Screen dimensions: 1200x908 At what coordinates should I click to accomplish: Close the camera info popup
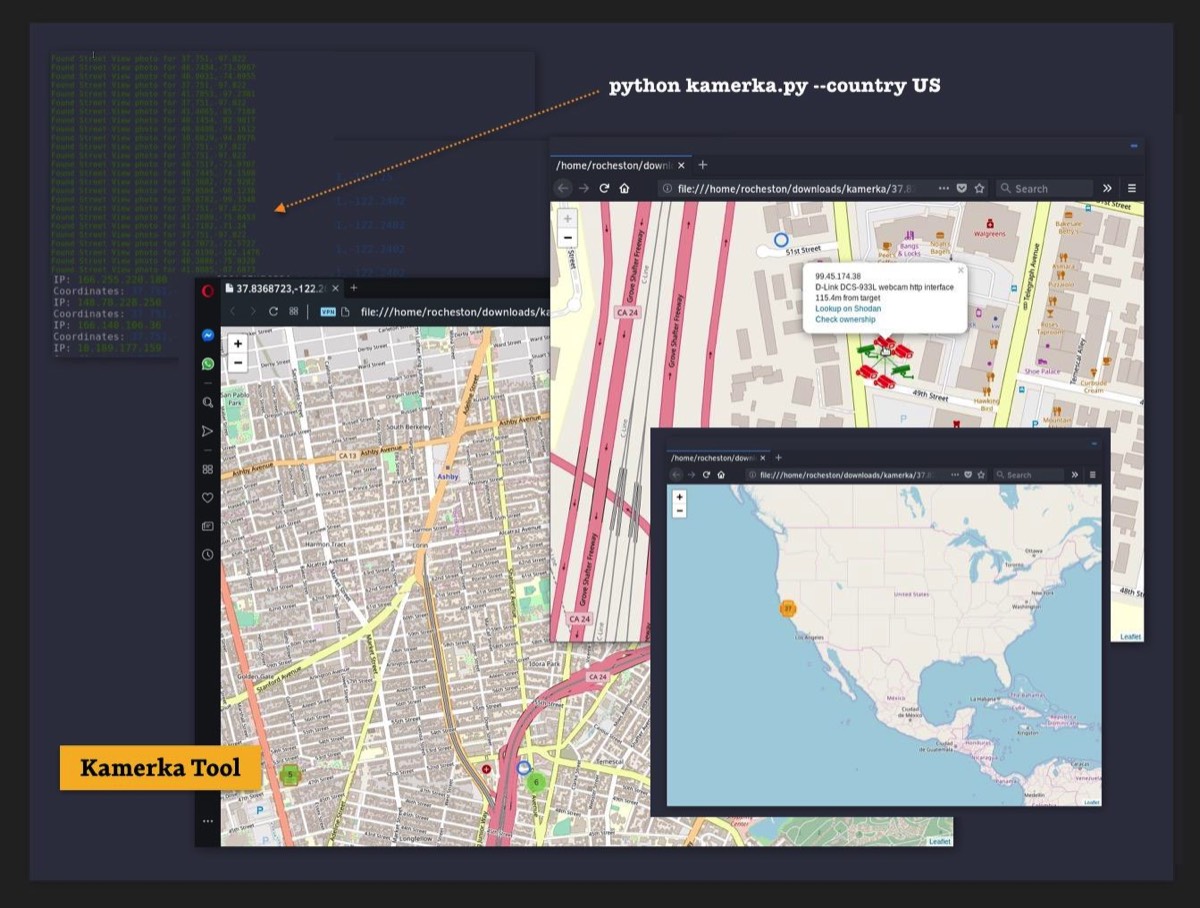tap(960, 270)
